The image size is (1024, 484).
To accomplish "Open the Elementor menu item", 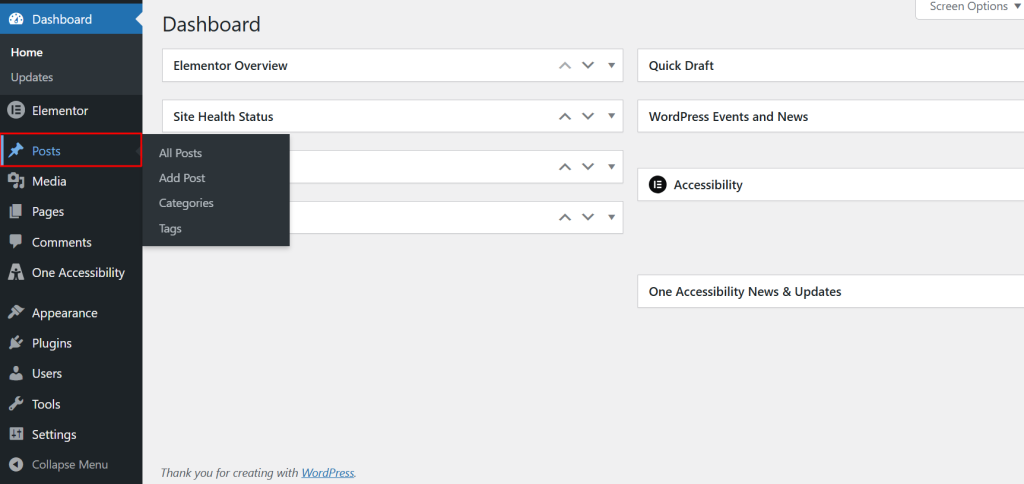I will click(x=71, y=111).
